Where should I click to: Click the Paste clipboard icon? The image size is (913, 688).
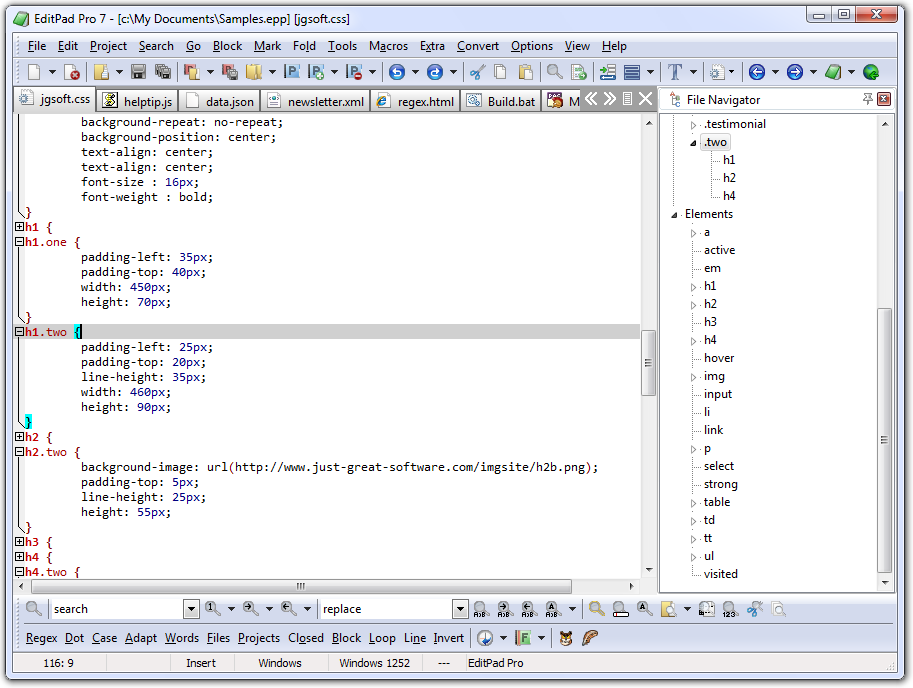coord(525,72)
